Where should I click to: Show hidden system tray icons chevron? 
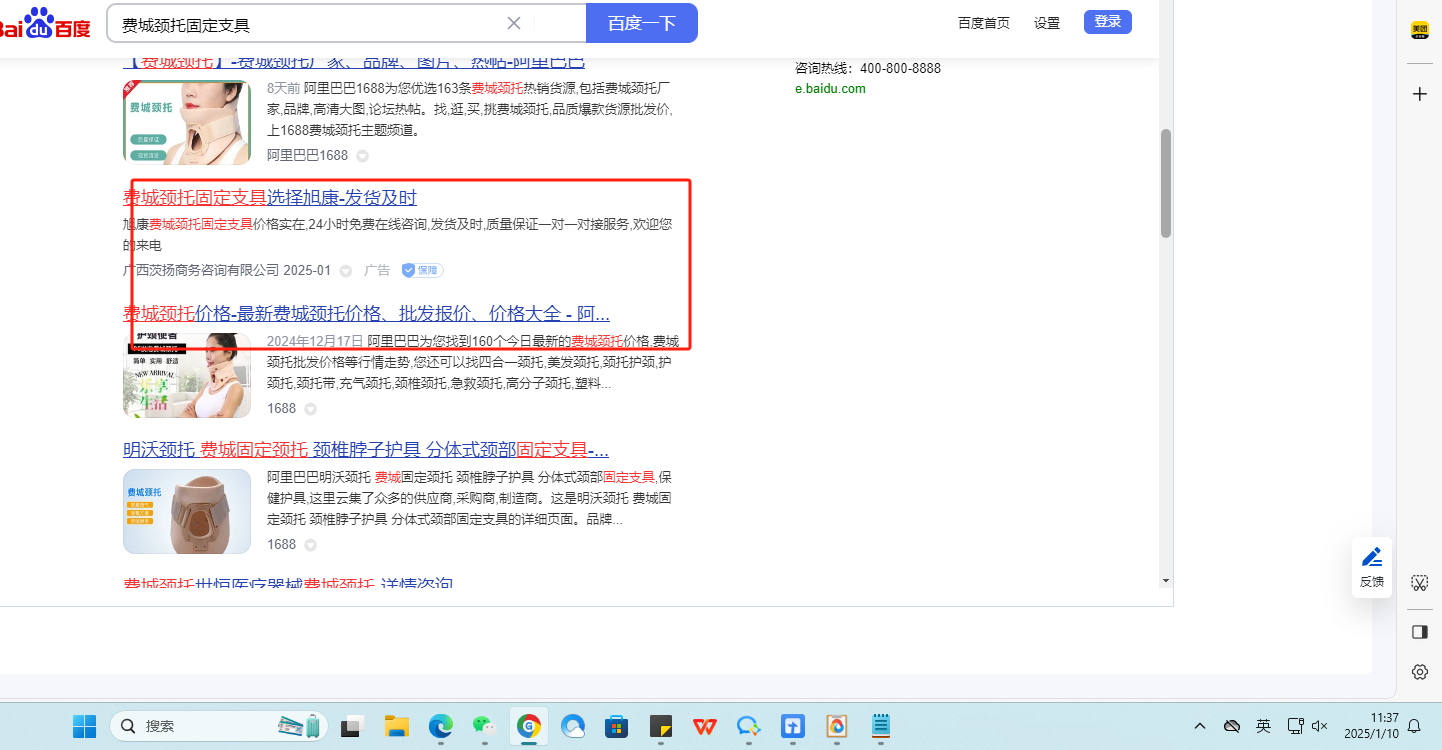point(1200,726)
